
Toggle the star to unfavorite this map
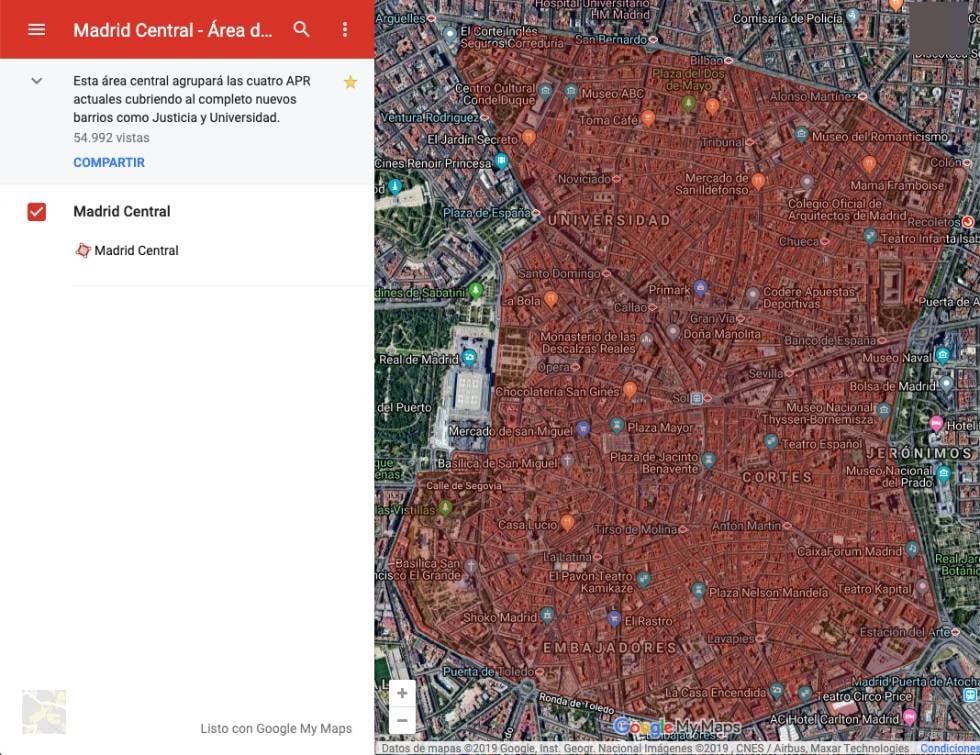point(350,81)
